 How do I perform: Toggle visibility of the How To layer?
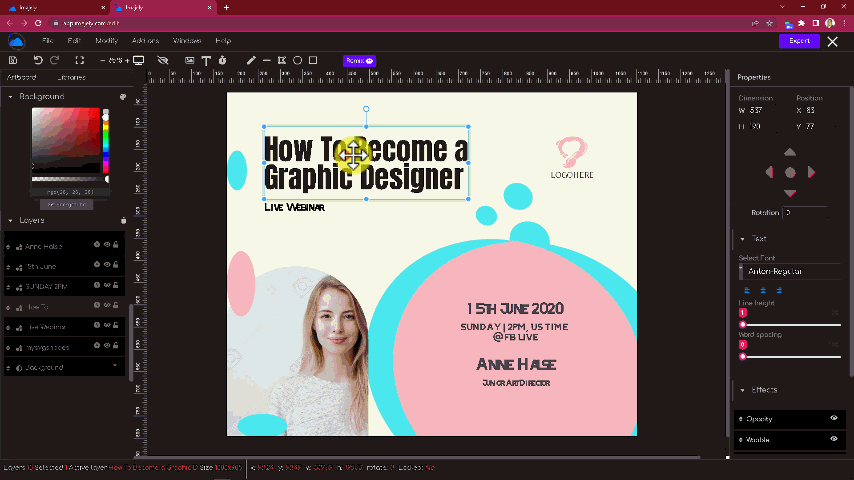pyautogui.click(x=107, y=305)
